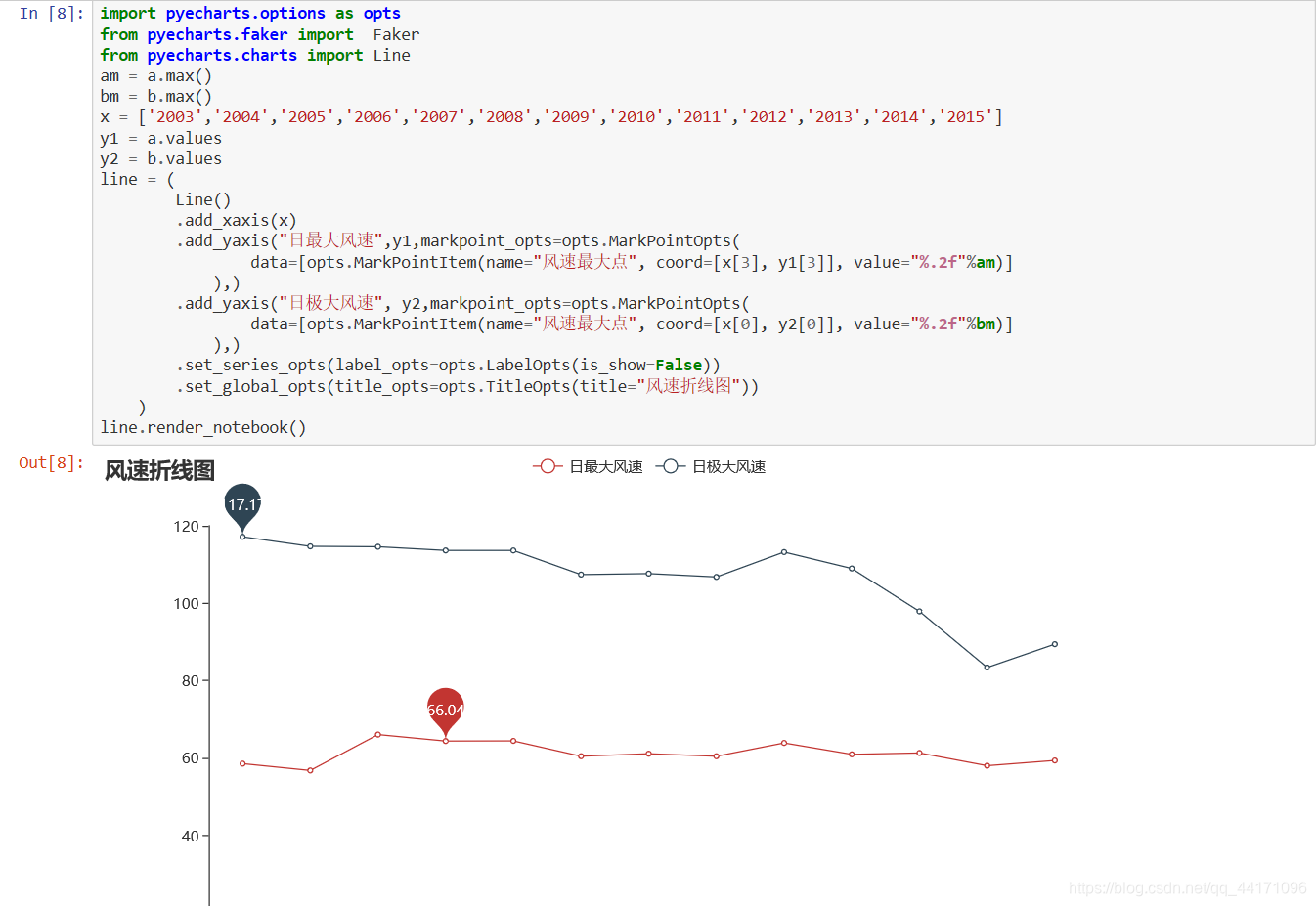Click the y-axis label 40
The image size is (1316, 906).
(x=190, y=836)
